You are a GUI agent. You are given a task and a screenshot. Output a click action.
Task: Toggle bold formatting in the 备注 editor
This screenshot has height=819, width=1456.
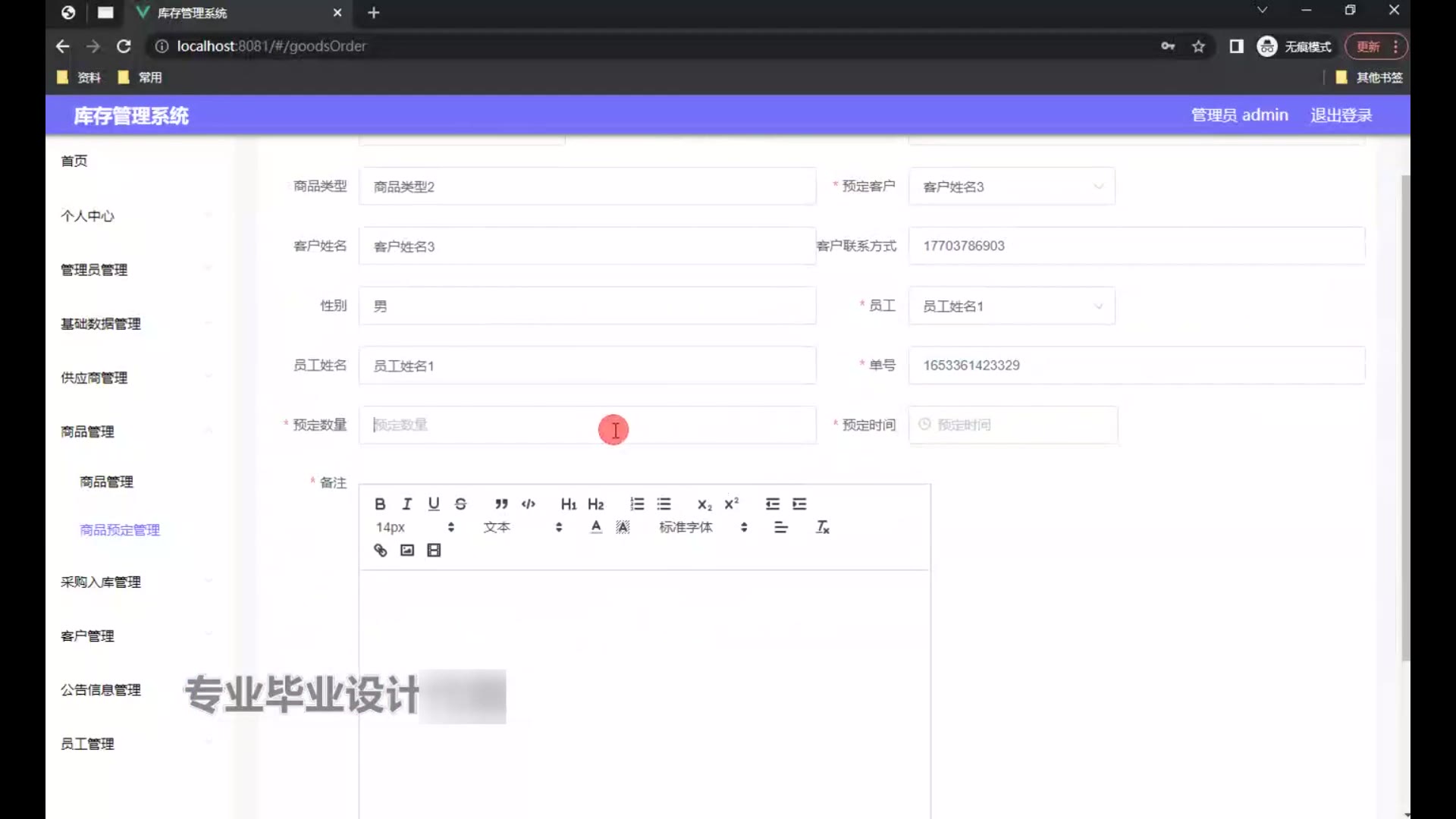380,504
